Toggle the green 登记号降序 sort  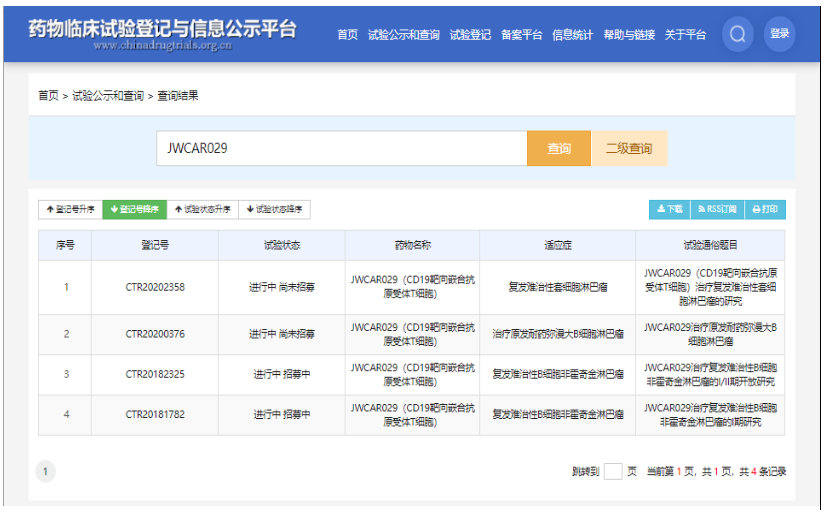[134, 209]
